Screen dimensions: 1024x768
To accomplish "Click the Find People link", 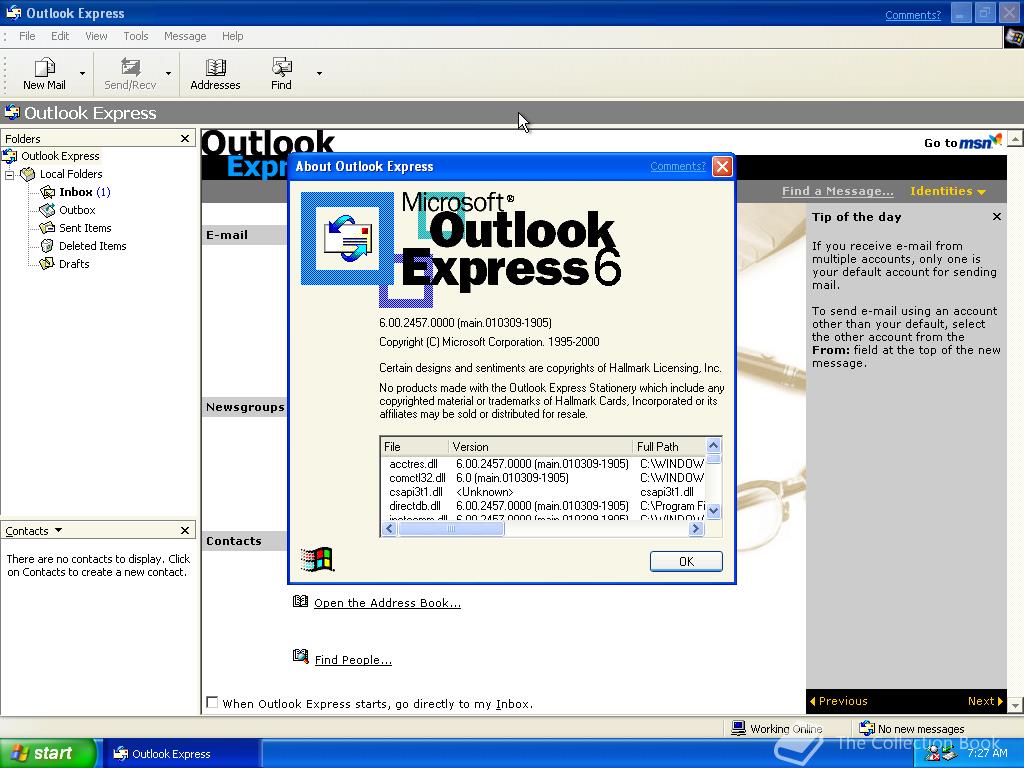I will click(x=353, y=660).
